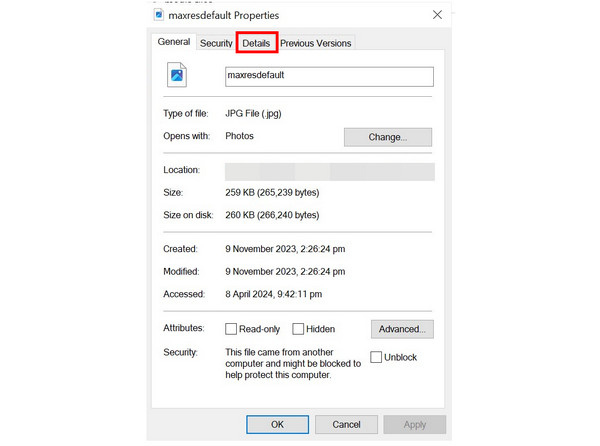Click the JPG file icon beside name field
The width and height of the screenshot is (600, 446).
tap(177, 75)
